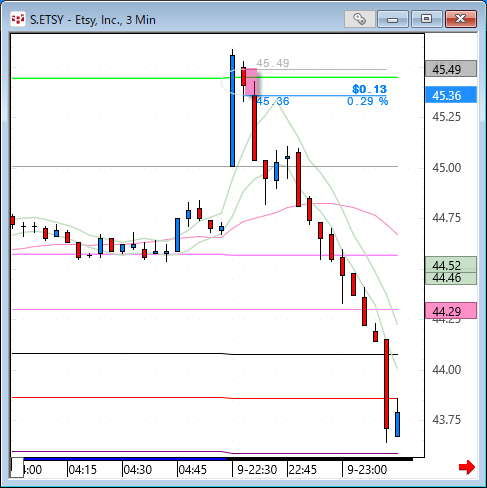The width and height of the screenshot is (487, 488).
Task: Click the blue horizontal scrollbar above time axis
Action: [x=125, y=459]
